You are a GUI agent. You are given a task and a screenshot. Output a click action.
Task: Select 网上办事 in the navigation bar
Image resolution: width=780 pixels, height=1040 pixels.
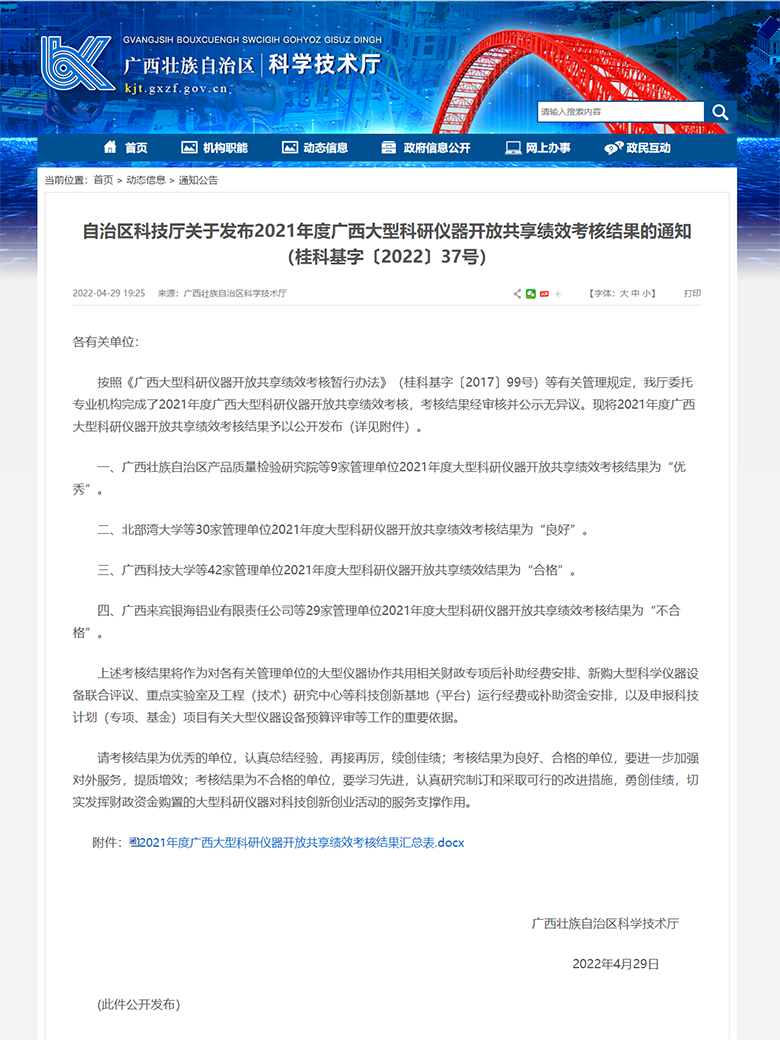tap(537, 148)
